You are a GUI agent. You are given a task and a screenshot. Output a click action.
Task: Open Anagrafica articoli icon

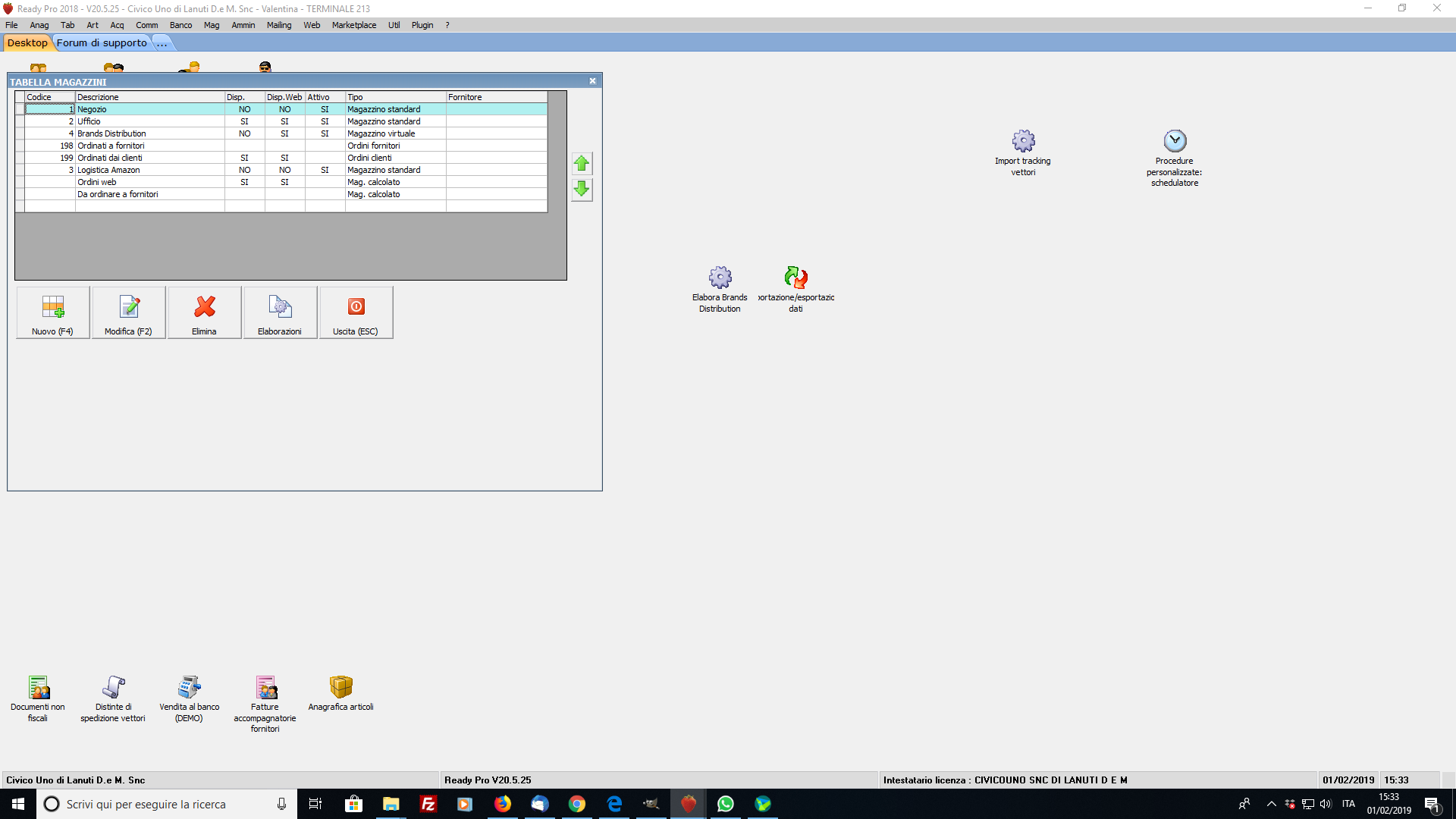click(341, 693)
